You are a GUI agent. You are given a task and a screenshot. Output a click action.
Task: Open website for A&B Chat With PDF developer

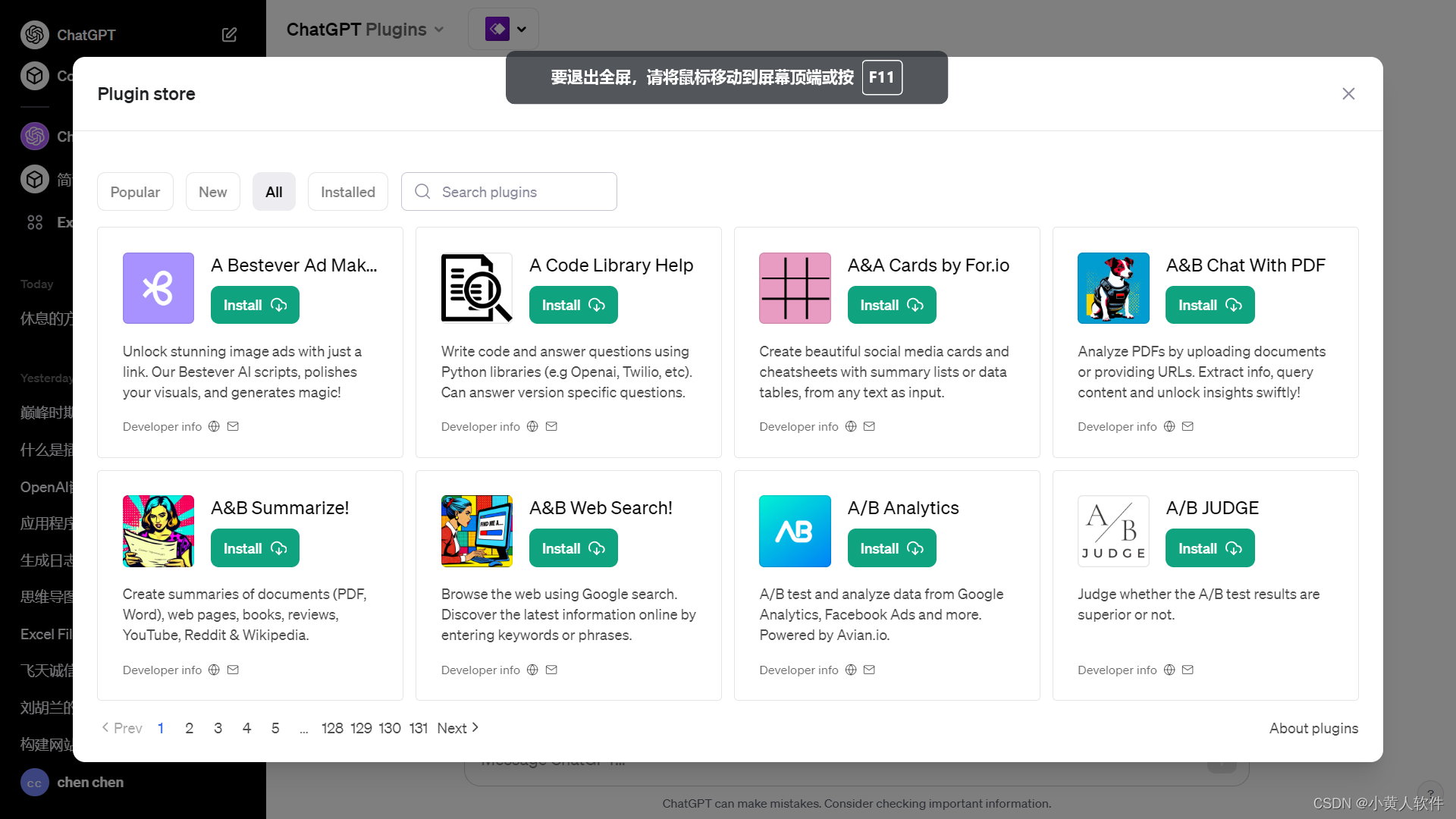[1169, 426]
